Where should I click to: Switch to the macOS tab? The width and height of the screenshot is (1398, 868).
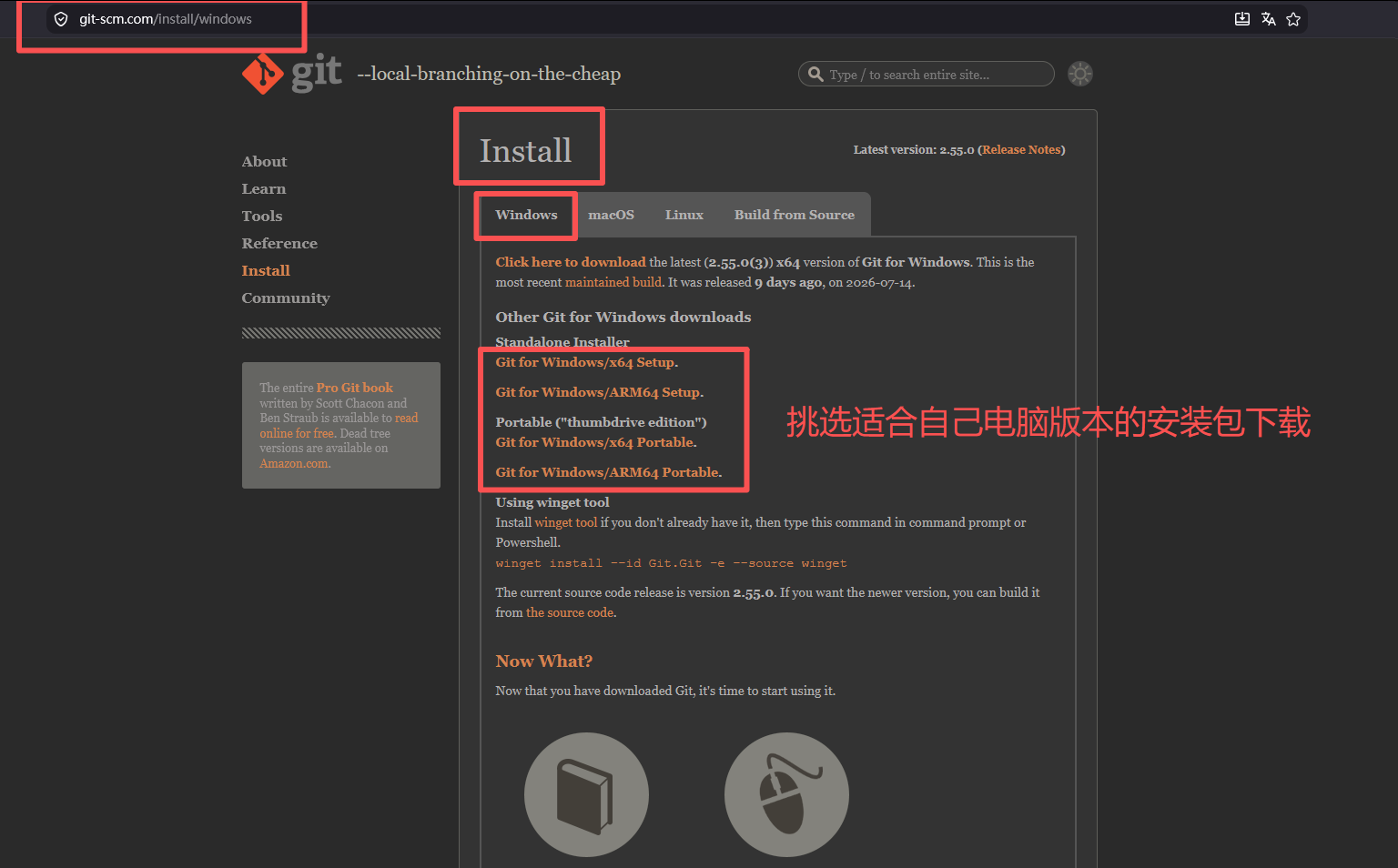[611, 215]
